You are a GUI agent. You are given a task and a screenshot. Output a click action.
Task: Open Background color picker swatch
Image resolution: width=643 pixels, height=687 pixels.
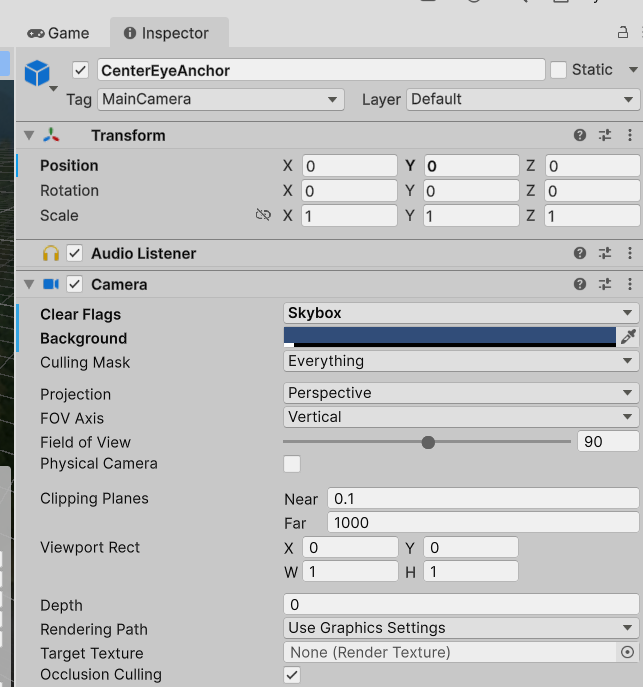(450, 337)
